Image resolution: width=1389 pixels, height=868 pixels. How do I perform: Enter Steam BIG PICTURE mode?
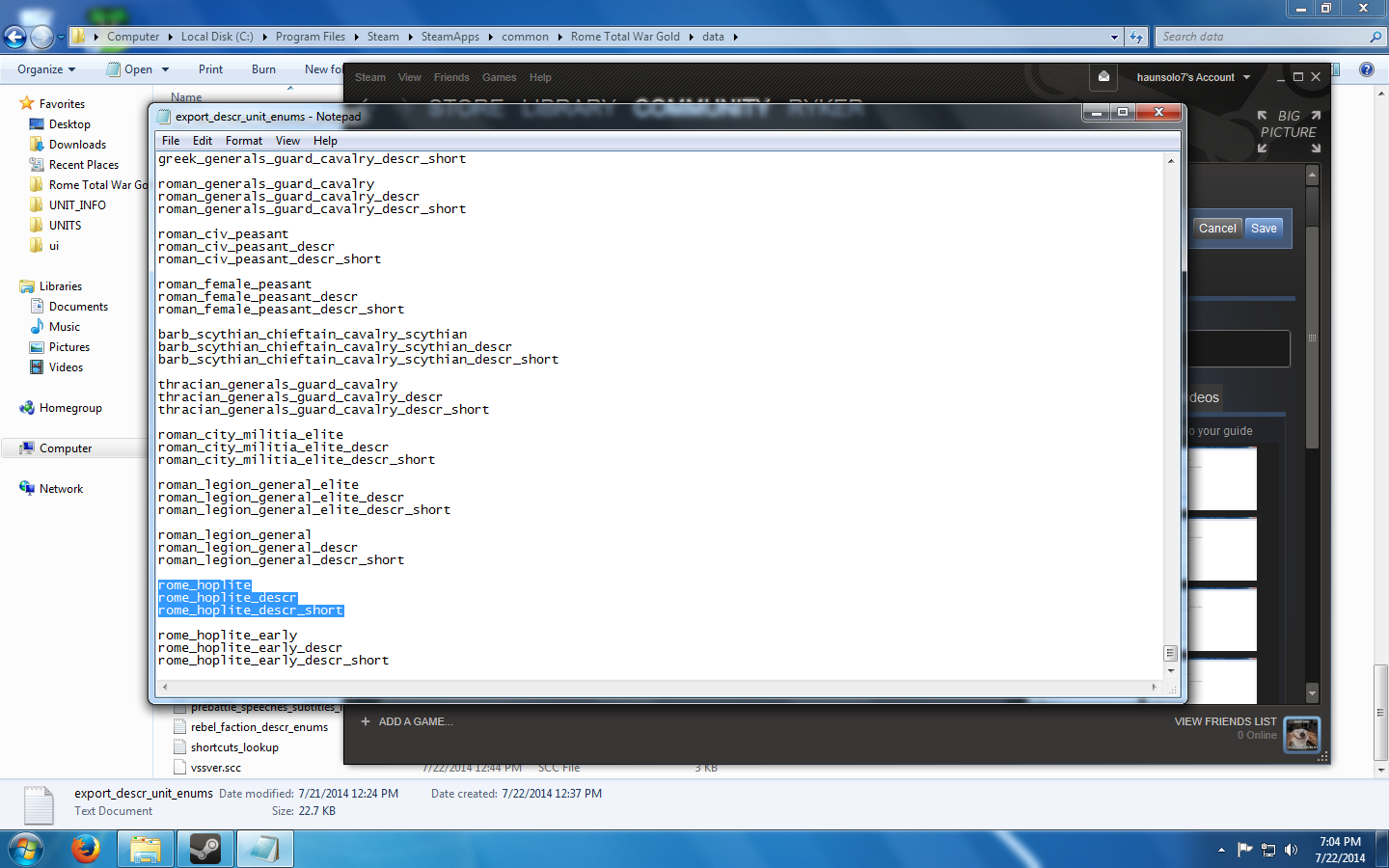[1289, 131]
